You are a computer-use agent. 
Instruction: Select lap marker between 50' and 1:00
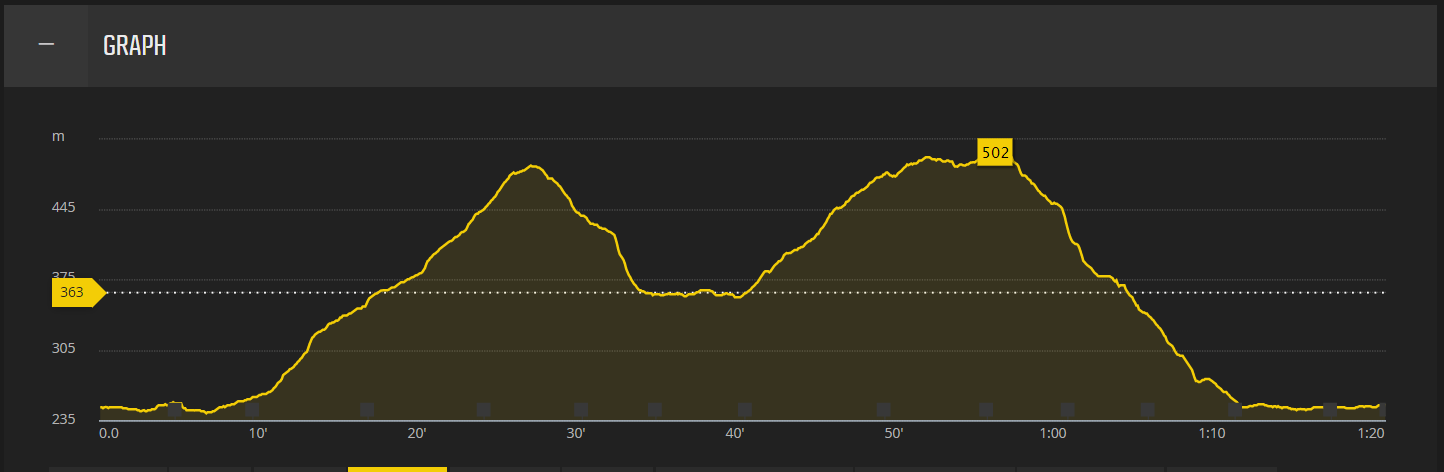pos(986,409)
